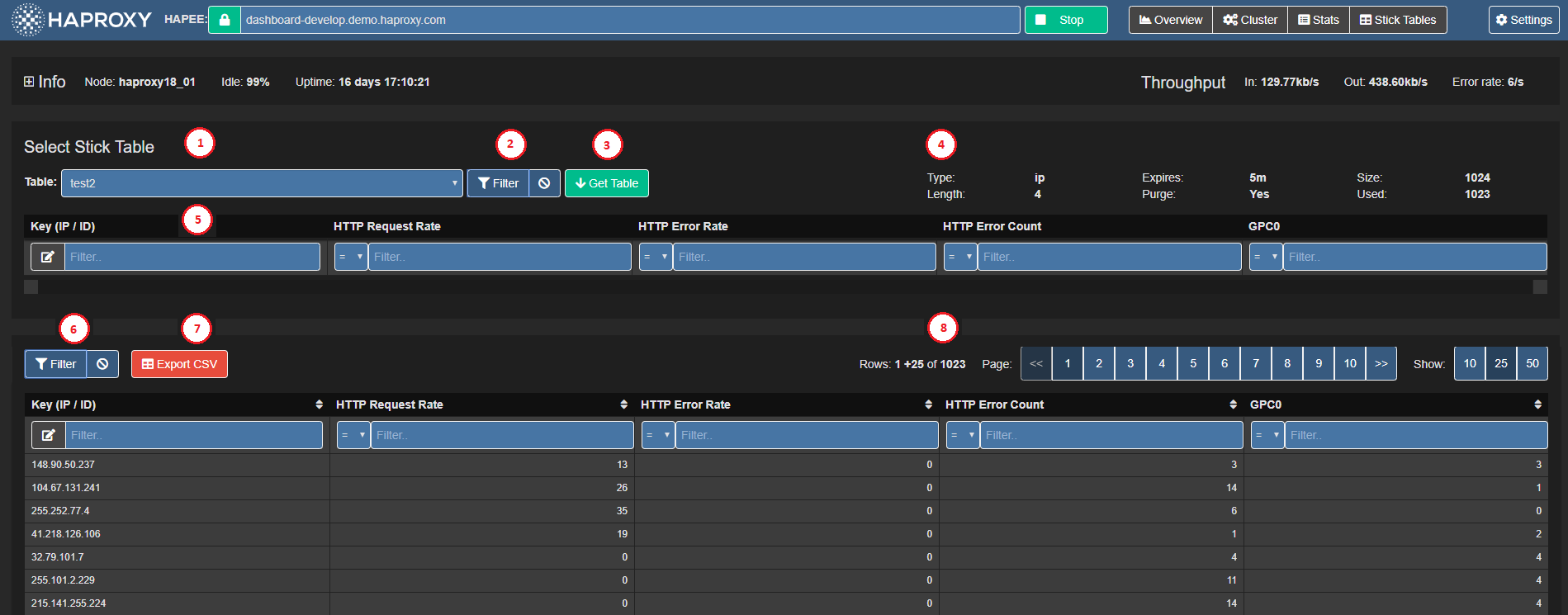This screenshot has height=615, width=1568.
Task: Open HTTP Request Rate operator dropdown in results
Action: (x=353, y=435)
